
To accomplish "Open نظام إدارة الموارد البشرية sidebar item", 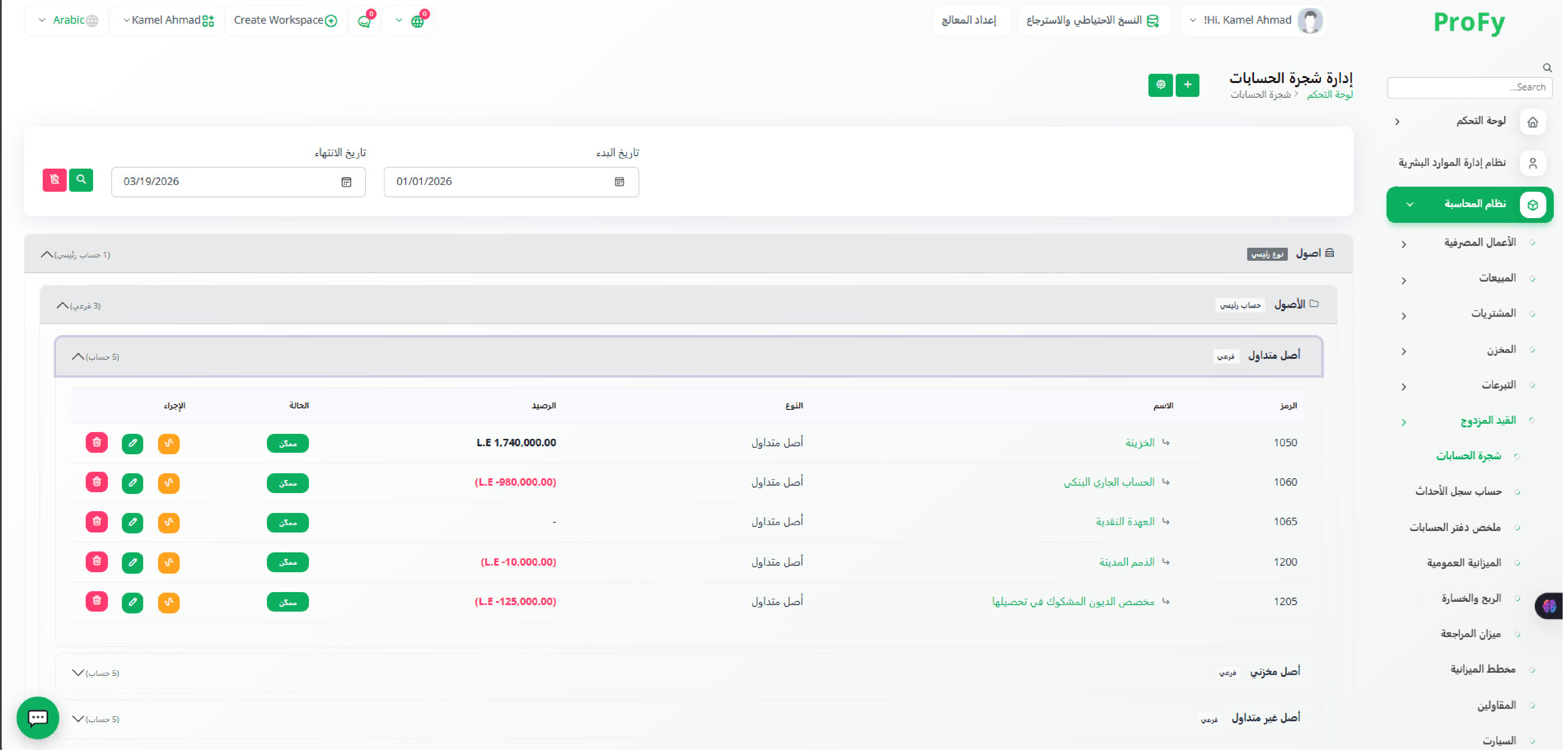I will coord(1470,163).
